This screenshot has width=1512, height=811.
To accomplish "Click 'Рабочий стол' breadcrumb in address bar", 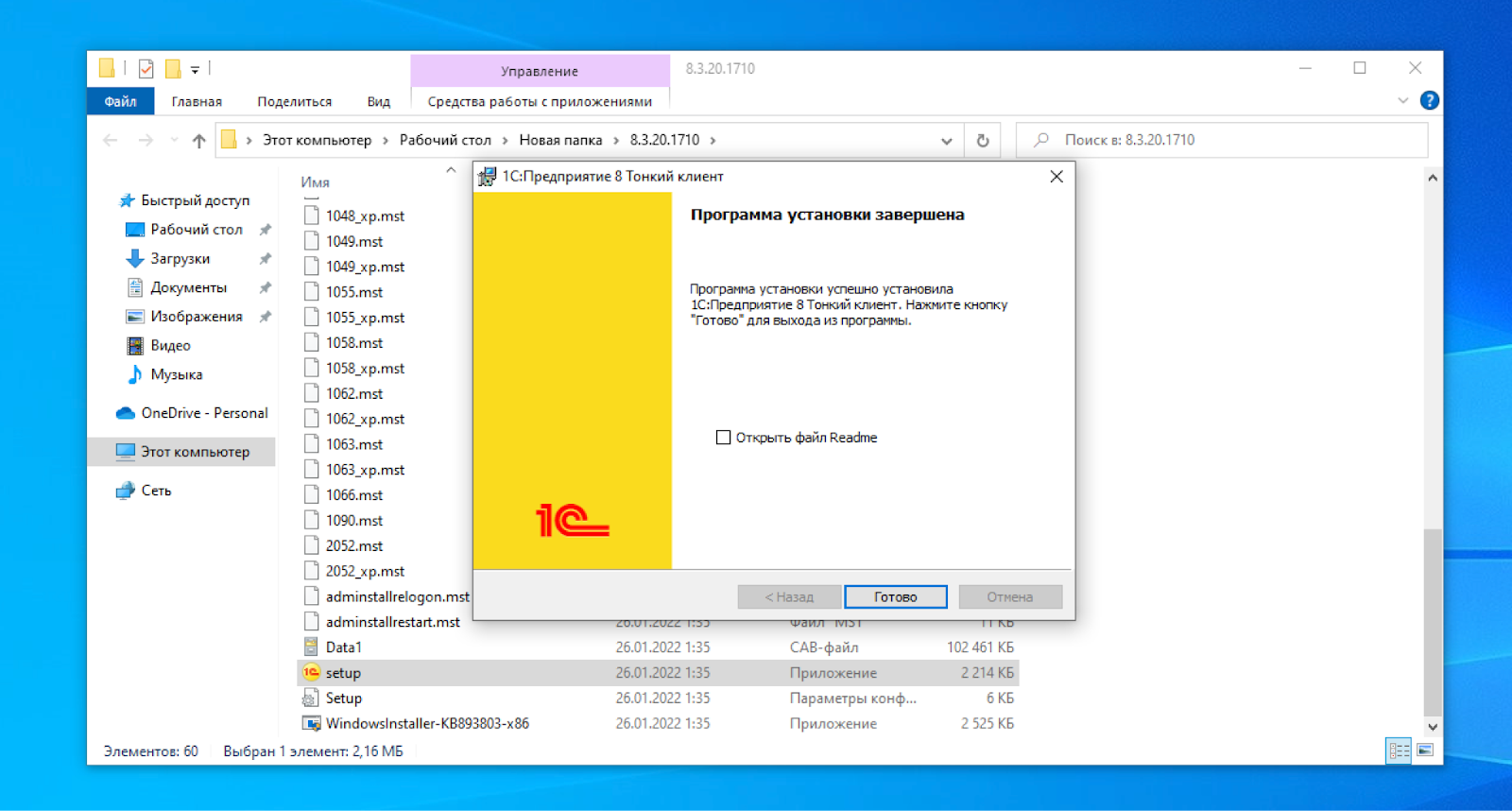I will click(445, 140).
